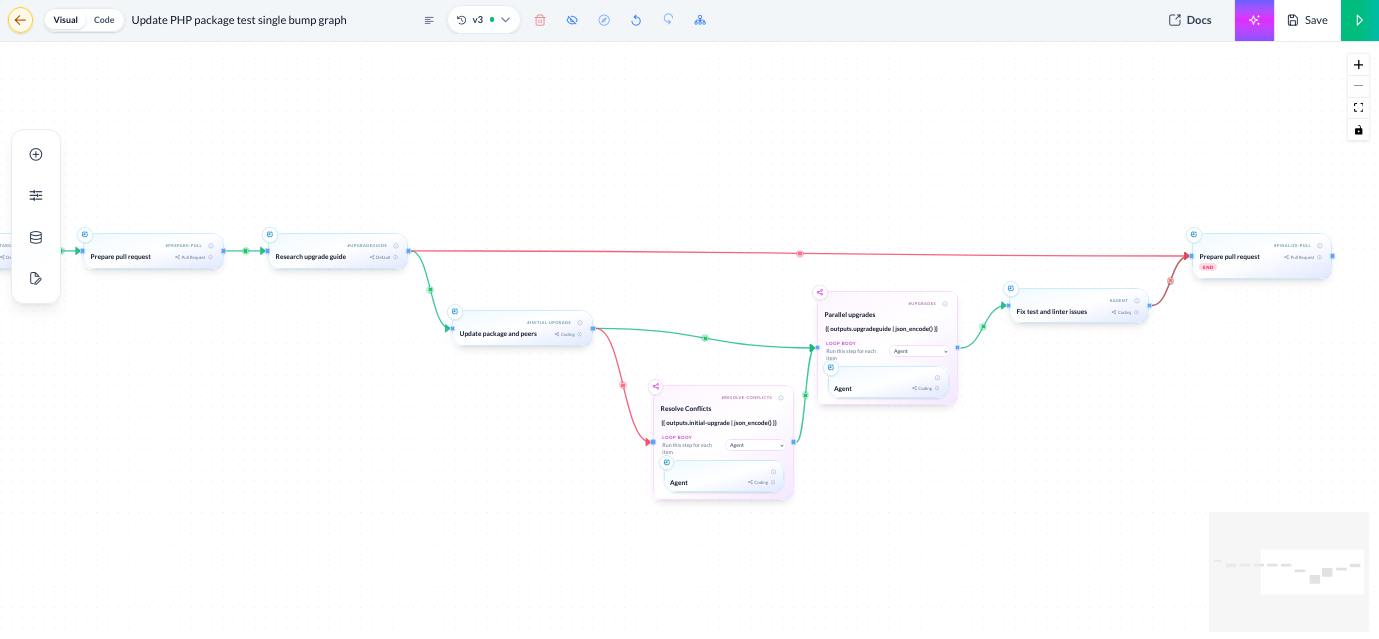Open loop body Agent dropdown in Resolve Conflicts
Image resolution: width=1379 pixels, height=639 pixels.
756,445
